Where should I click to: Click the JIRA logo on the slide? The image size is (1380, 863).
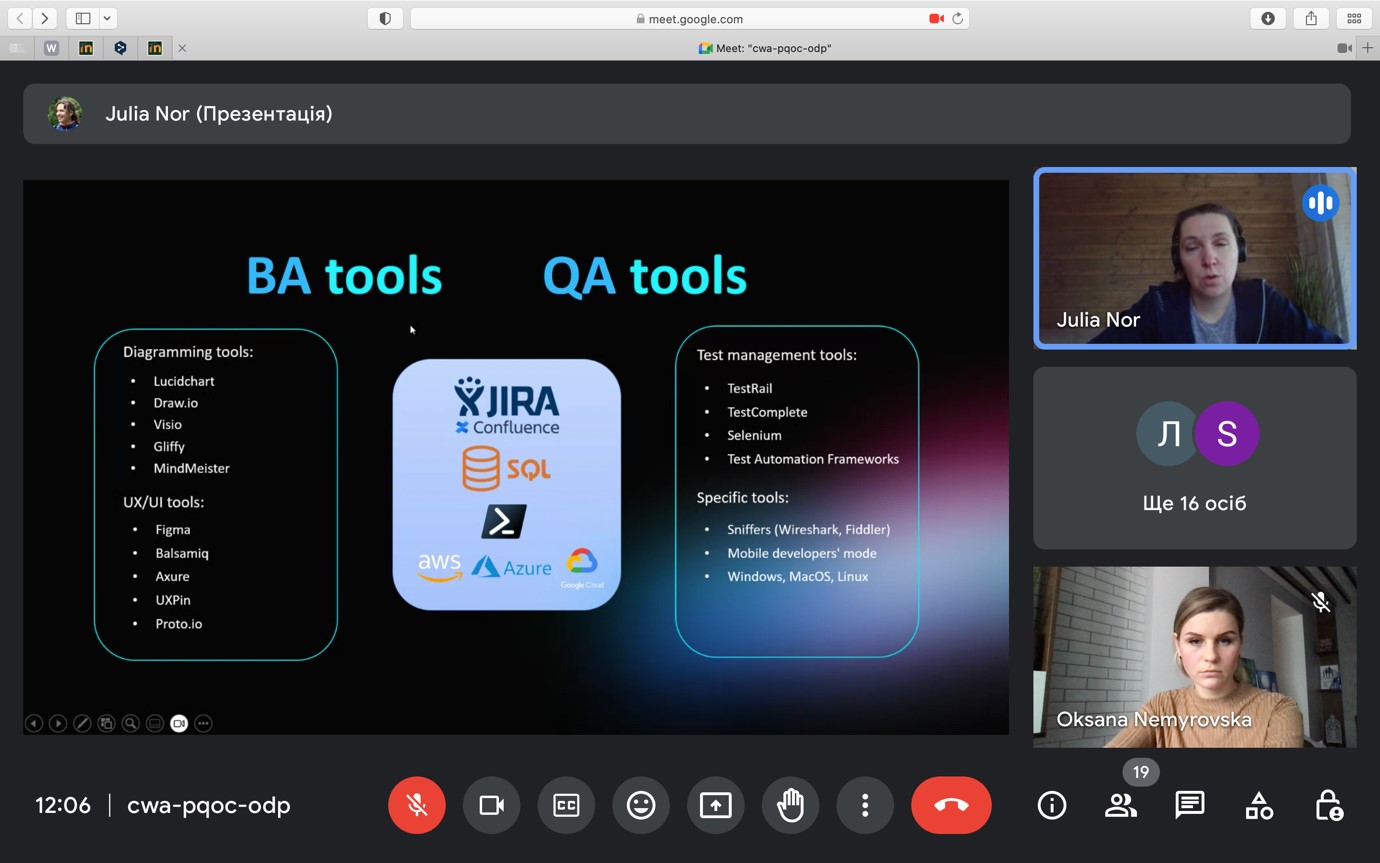pyautogui.click(x=506, y=397)
